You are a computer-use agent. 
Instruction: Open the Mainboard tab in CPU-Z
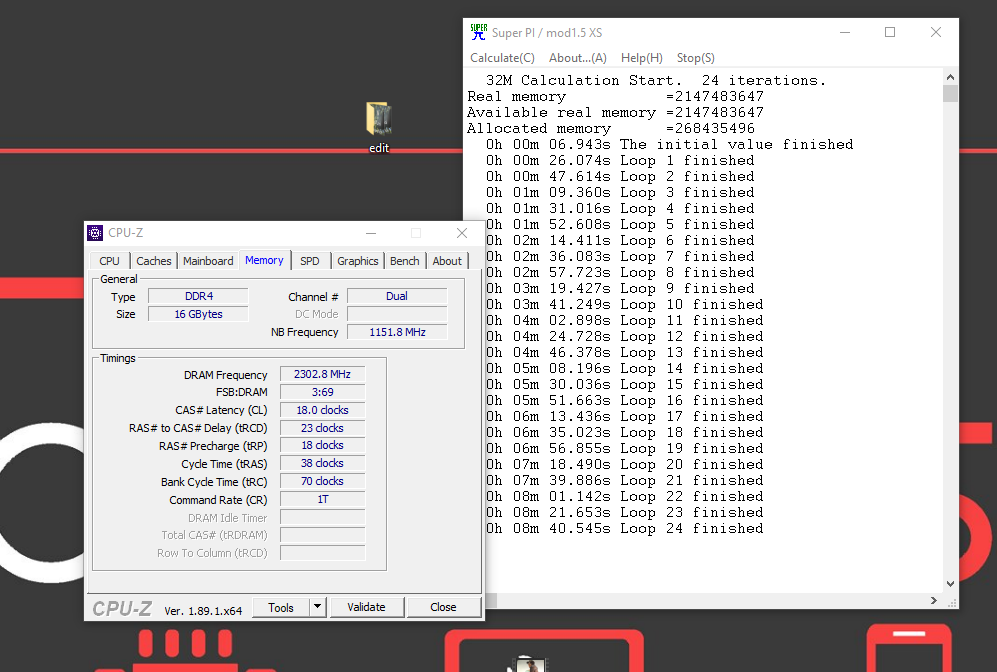tap(208, 261)
